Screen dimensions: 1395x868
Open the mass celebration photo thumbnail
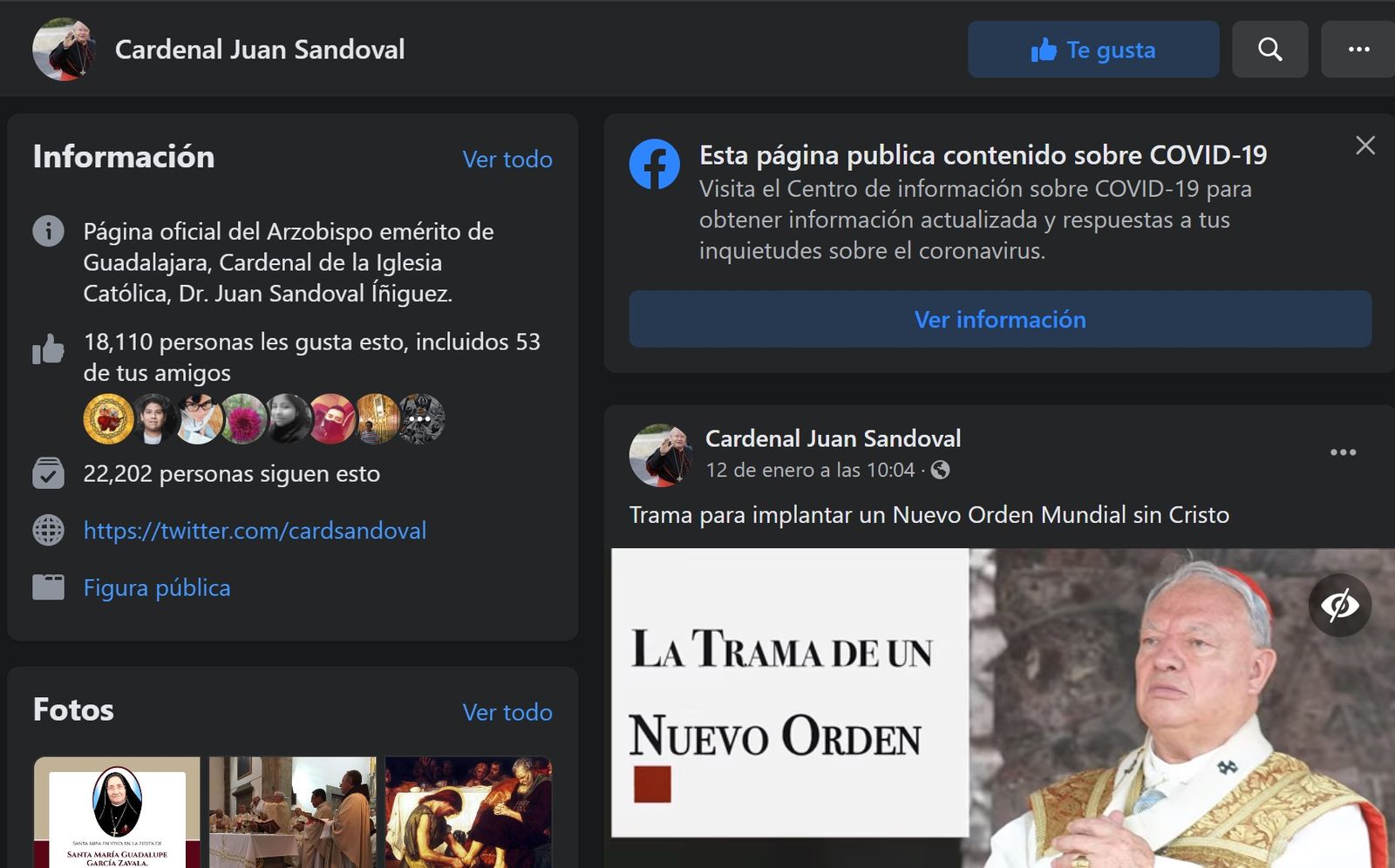point(292,812)
